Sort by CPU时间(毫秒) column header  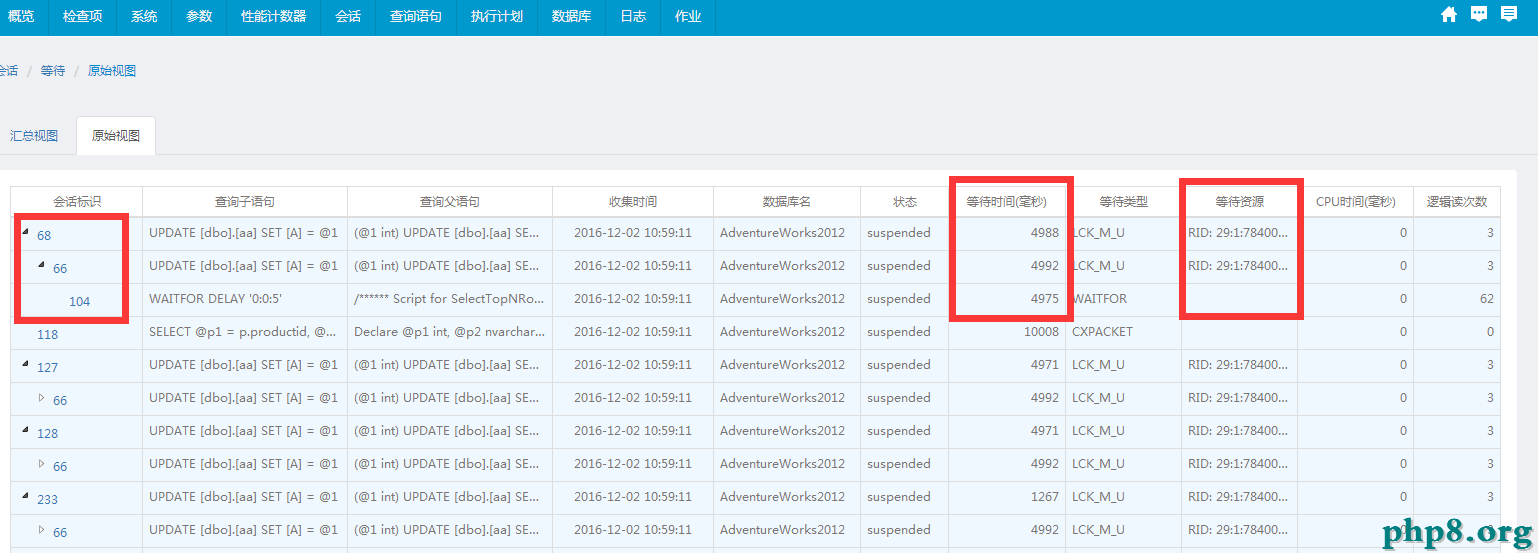click(1356, 202)
